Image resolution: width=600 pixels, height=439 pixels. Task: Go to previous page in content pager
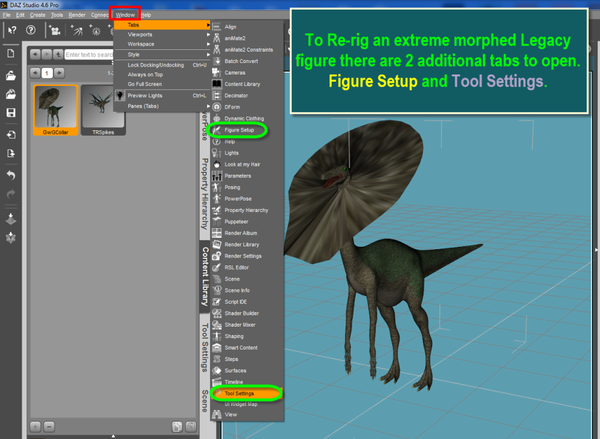[35, 73]
